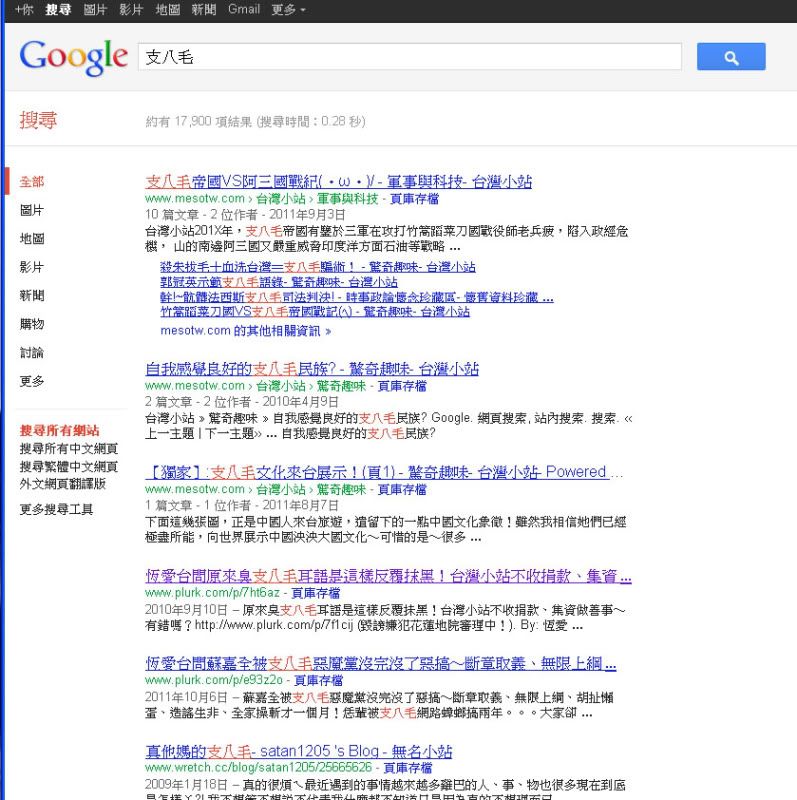Image resolution: width=797 pixels, height=800 pixels.
Task: Click the Google logo
Action: pos(73,57)
